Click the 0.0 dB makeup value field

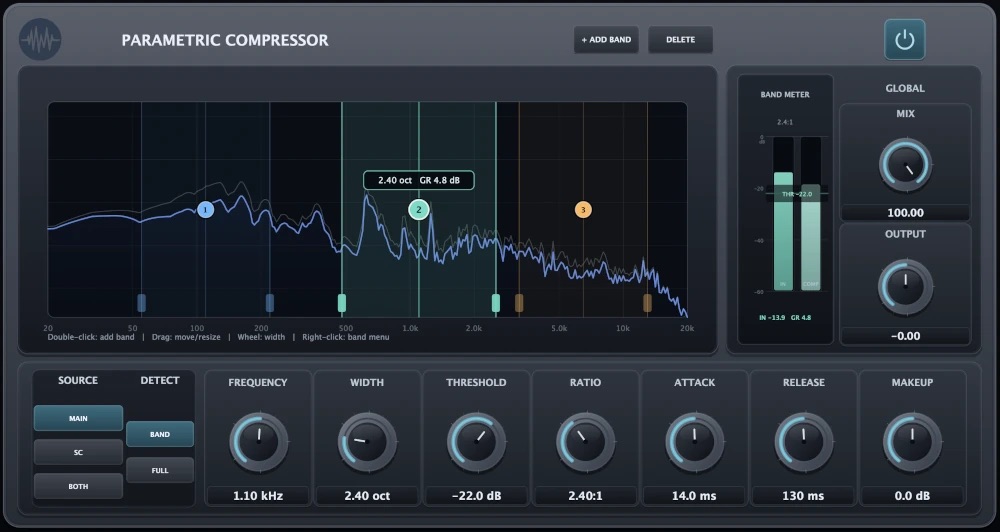(913, 496)
